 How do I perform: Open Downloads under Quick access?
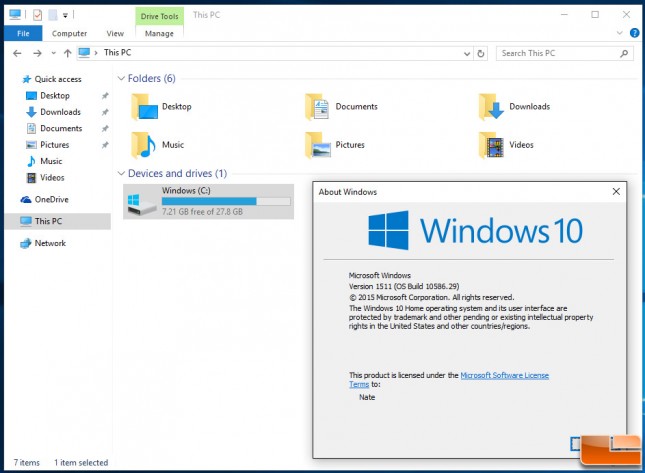[x=60, y=112]
